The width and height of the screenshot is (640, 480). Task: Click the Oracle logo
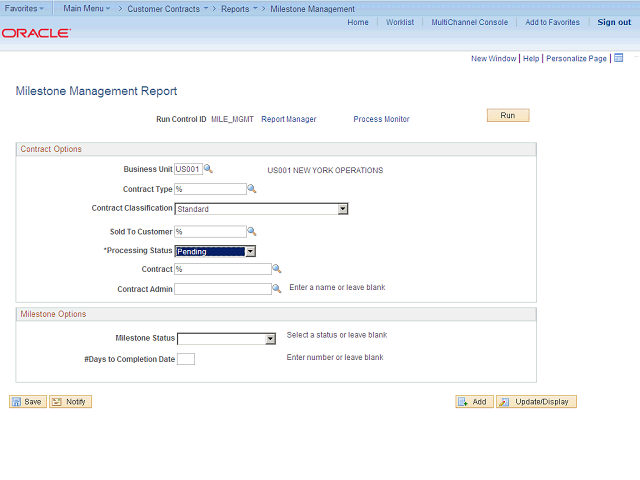pos(36,33)
